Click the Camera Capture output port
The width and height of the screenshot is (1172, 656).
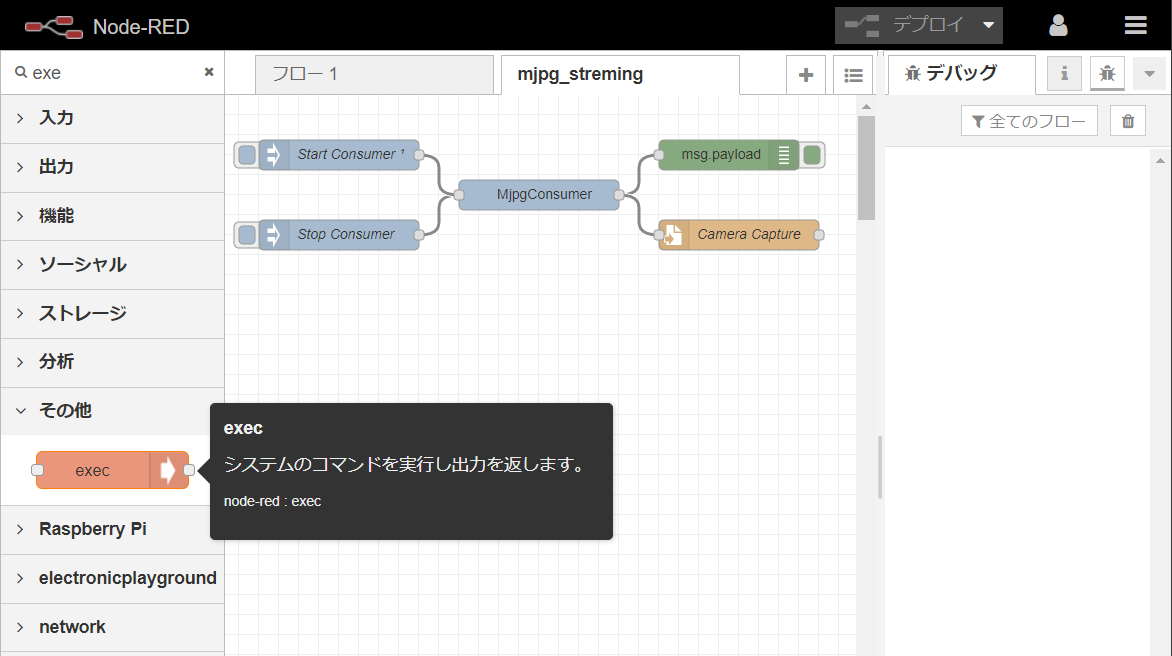coord(819,235)
